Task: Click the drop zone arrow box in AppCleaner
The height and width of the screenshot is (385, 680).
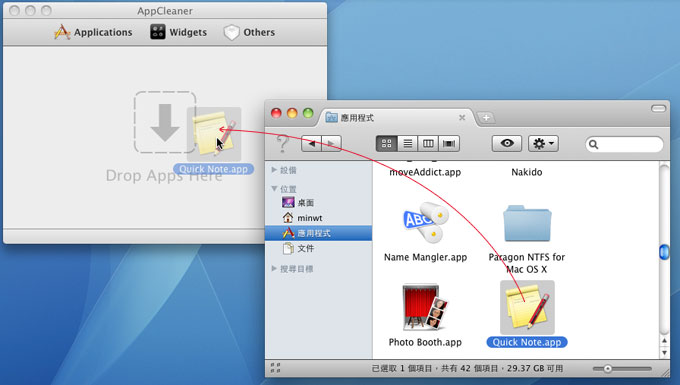Action: coord(165,122)
